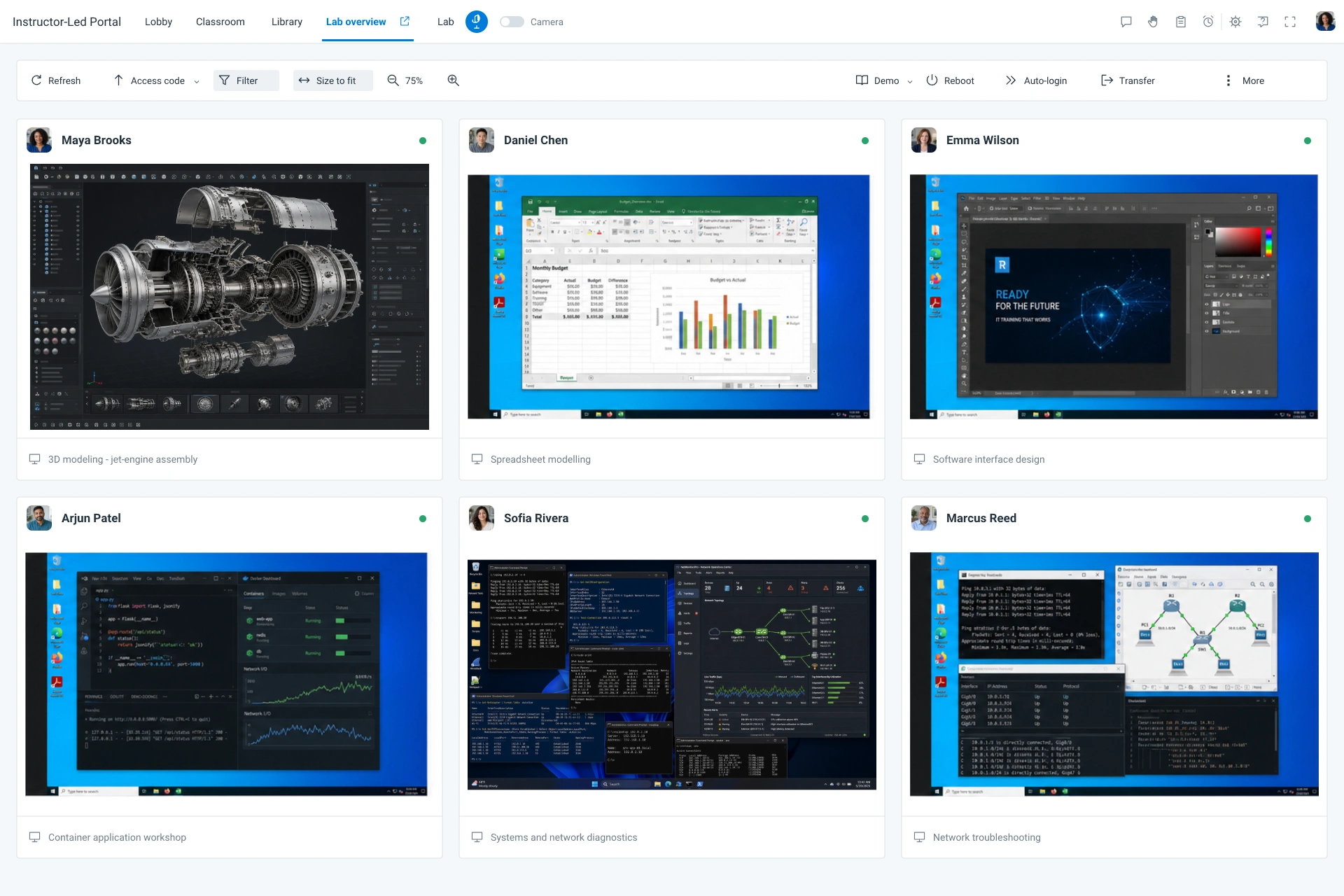Open Lab overview in new window icon
This screenshot has width=1344, height=896.
(405, 21)
